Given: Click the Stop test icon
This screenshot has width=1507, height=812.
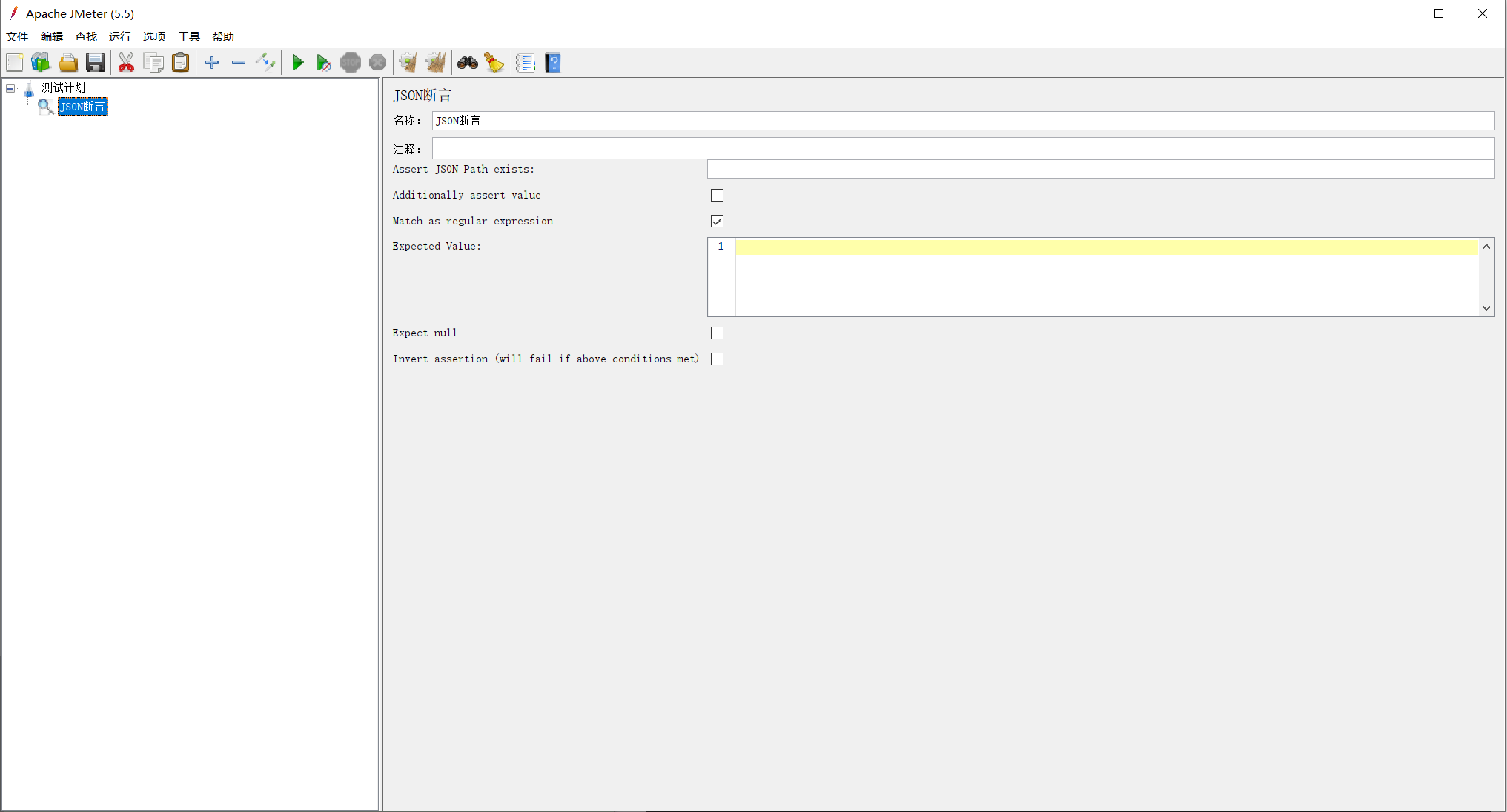Looking at the screenshot, I should click(x=351, y=63).
